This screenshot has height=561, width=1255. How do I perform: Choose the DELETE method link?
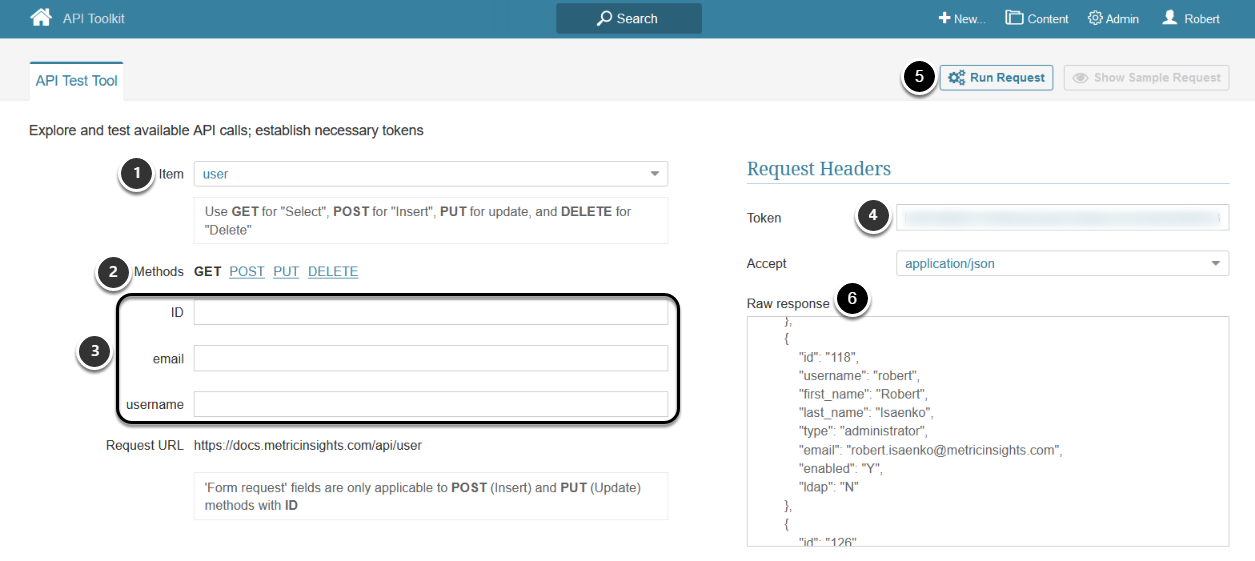pos(333,272)
